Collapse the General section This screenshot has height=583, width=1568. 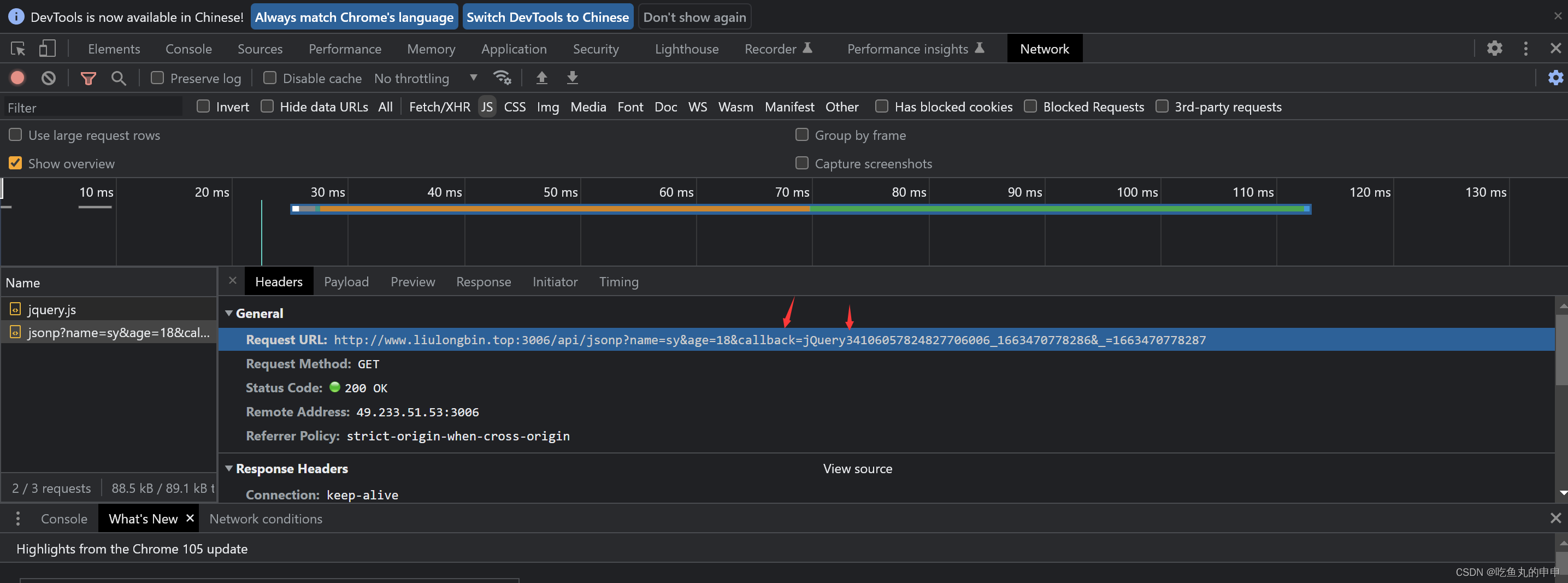(229, 314)
